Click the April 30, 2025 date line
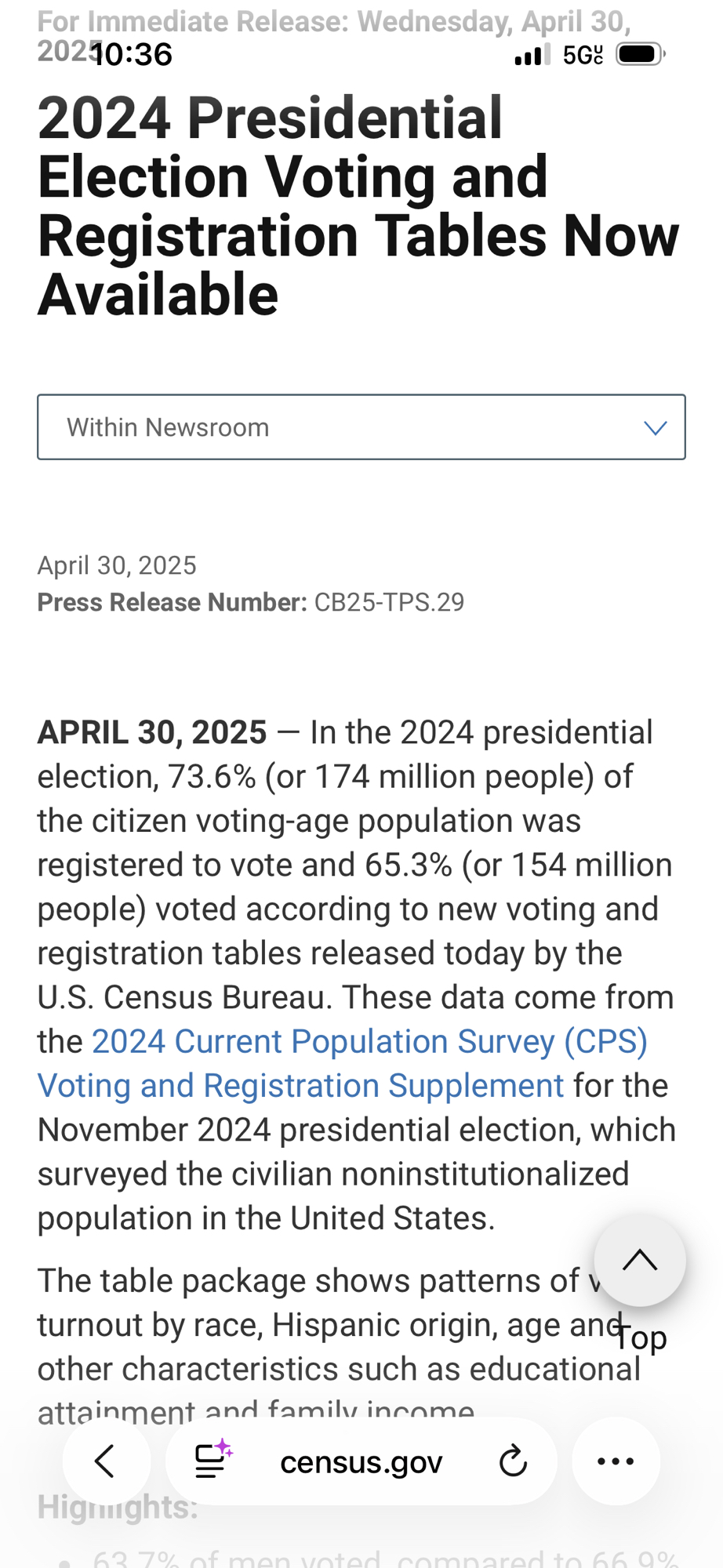 (x=117, y=565)
